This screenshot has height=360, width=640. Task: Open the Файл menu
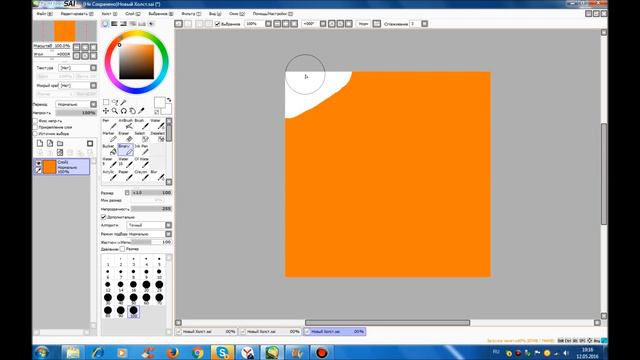click(x=44, y=14)
